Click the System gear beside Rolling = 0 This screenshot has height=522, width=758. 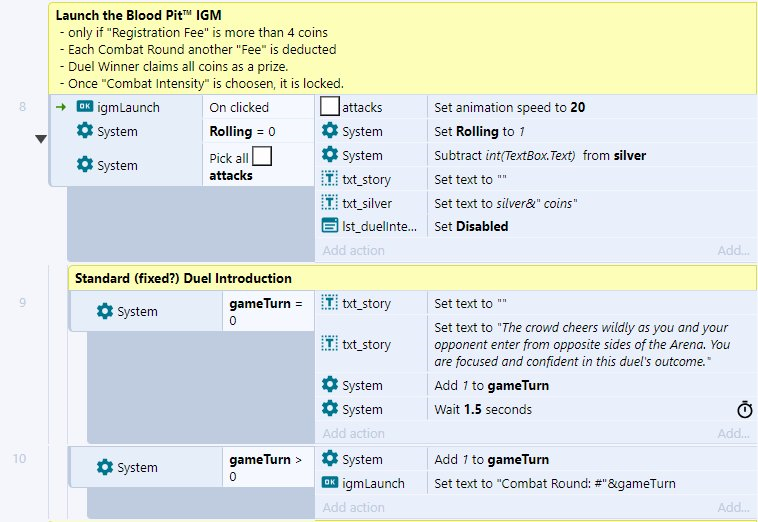pos(85,130)
